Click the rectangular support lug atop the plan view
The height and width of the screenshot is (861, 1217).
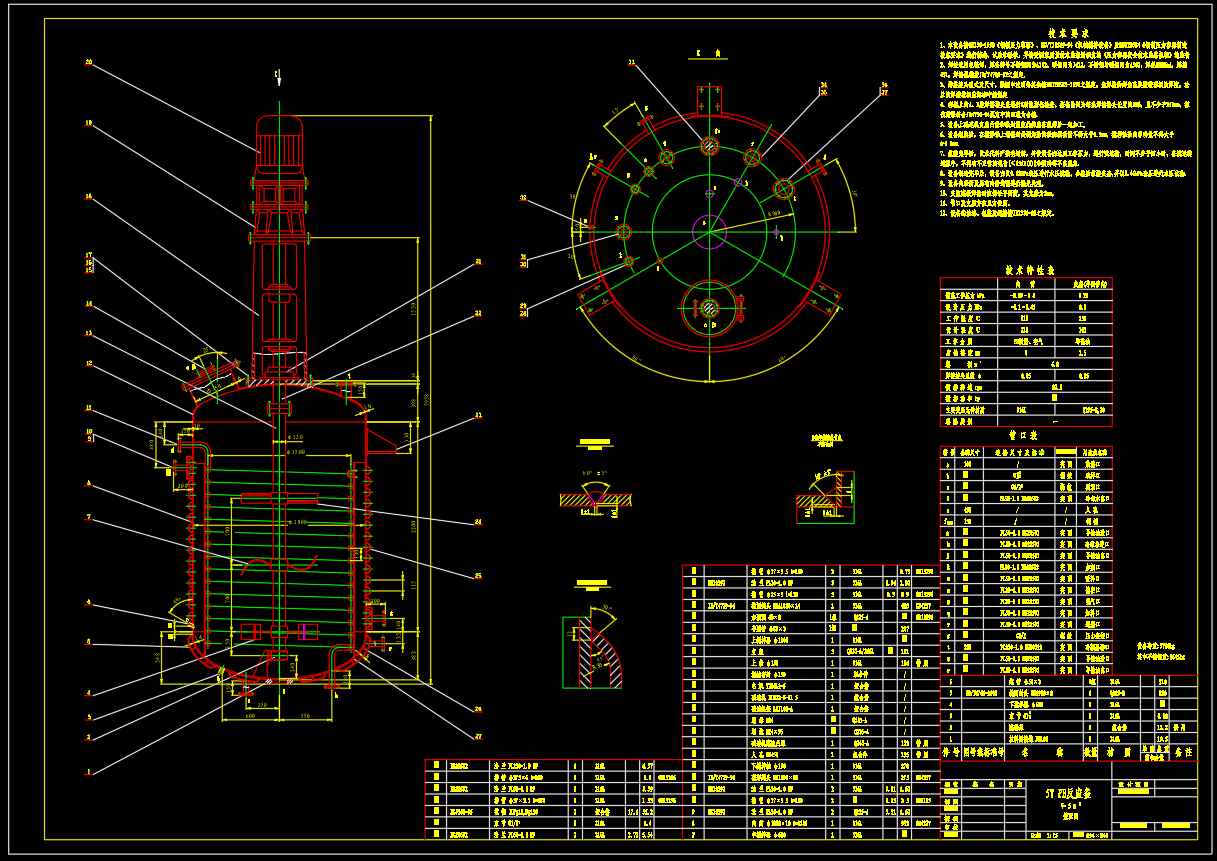[x=709, y=100]
